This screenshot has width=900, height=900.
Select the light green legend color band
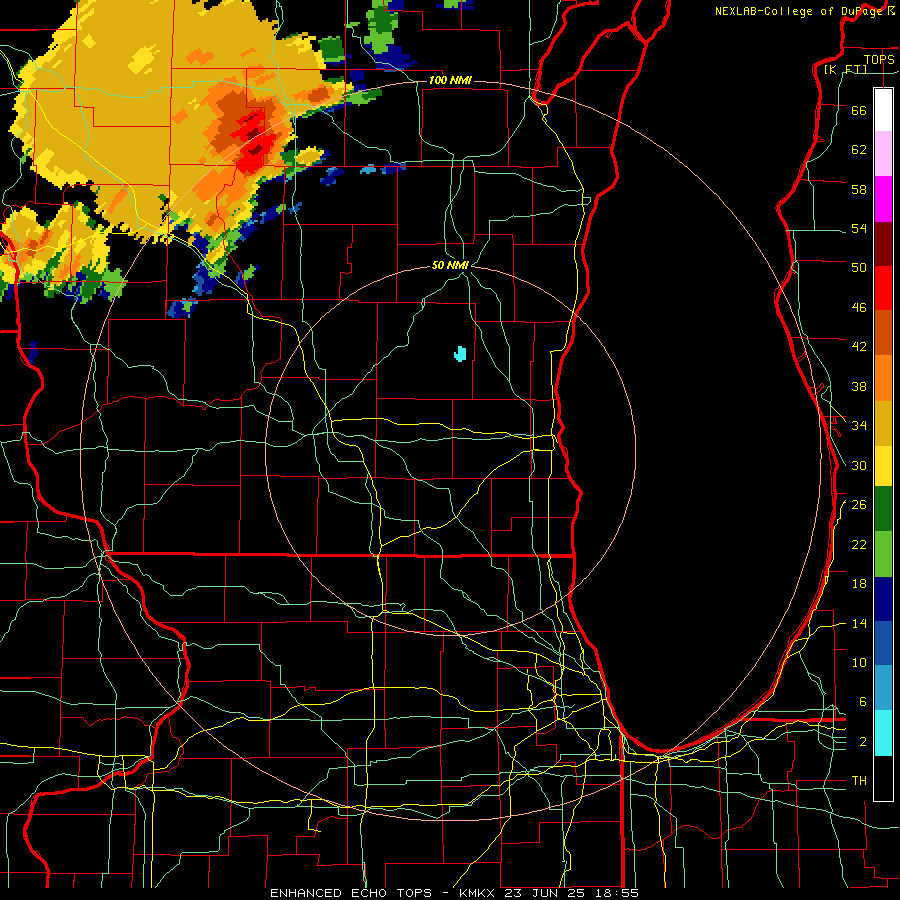(x=883, y=554)
